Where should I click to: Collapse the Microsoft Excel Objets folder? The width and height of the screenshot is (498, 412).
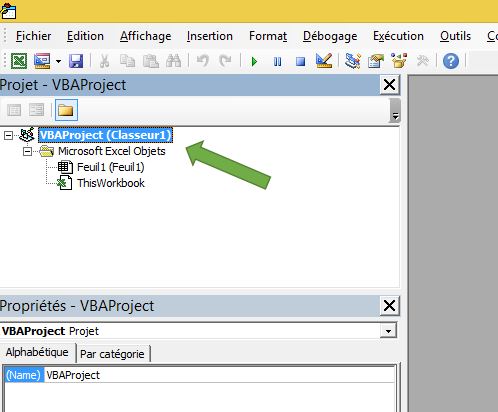[x=28, y=152]
